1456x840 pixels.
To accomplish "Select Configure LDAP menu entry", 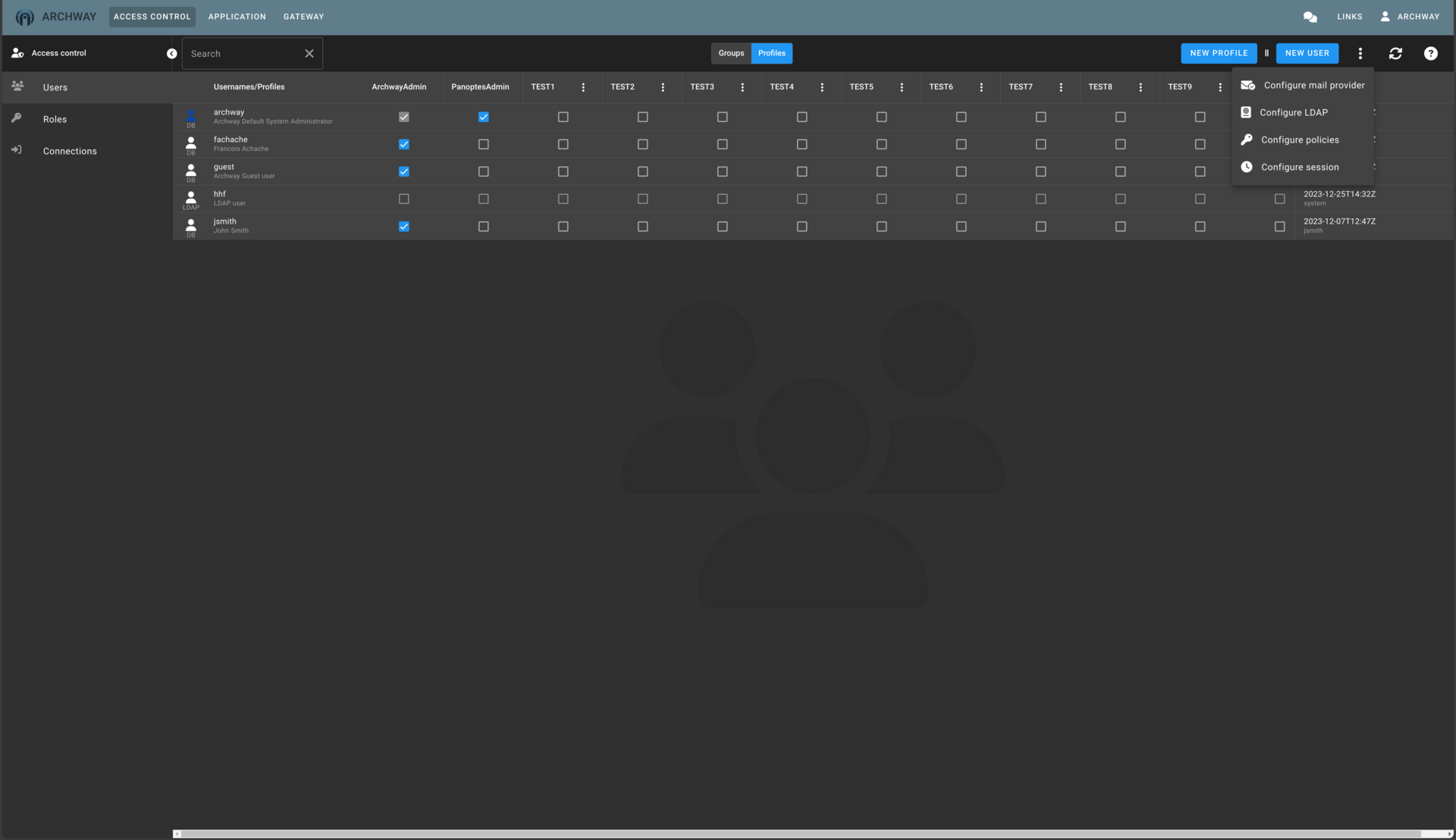I will (x=1303, y=112).
